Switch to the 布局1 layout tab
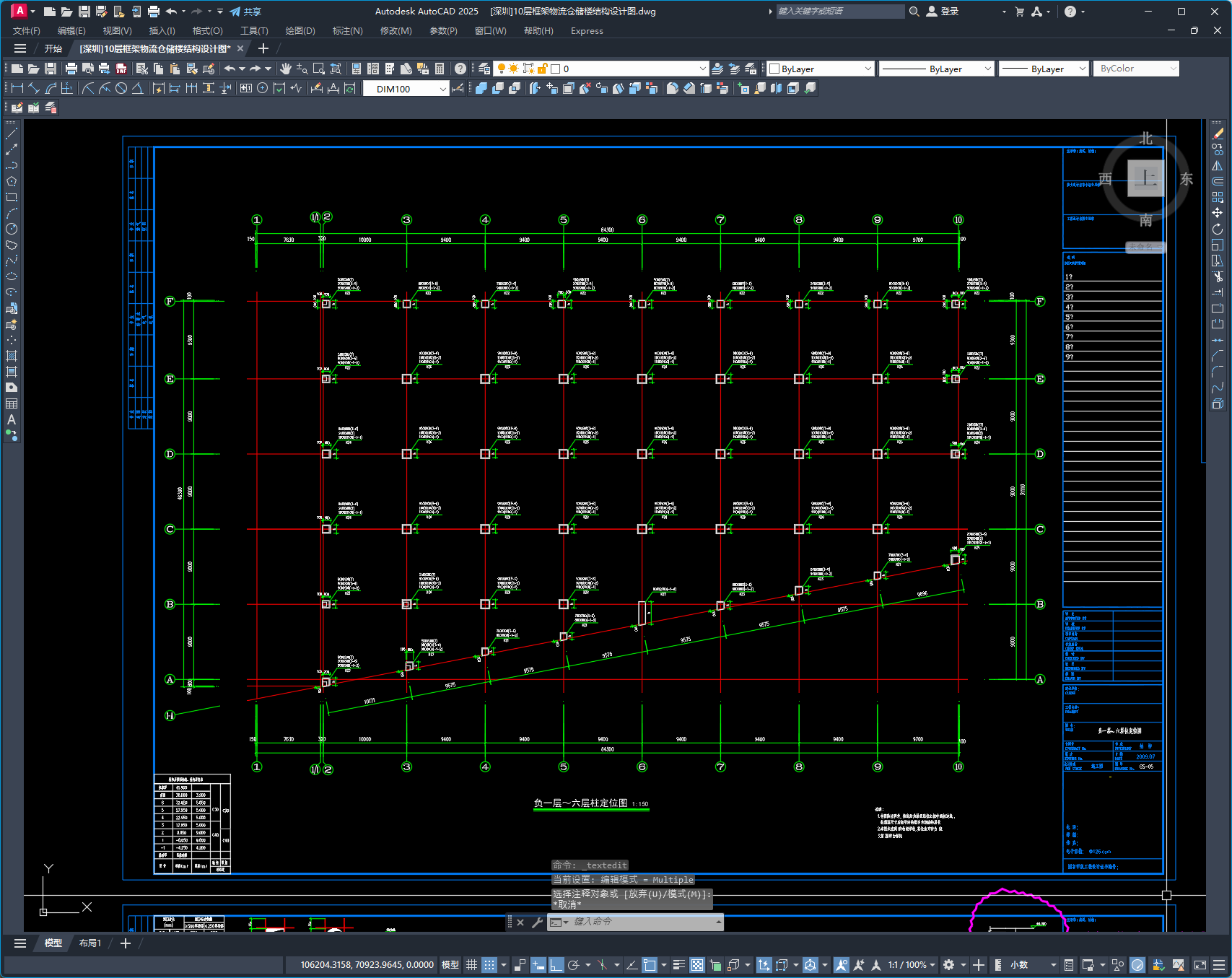This screenshot has height=978, width=1232. 90,943
